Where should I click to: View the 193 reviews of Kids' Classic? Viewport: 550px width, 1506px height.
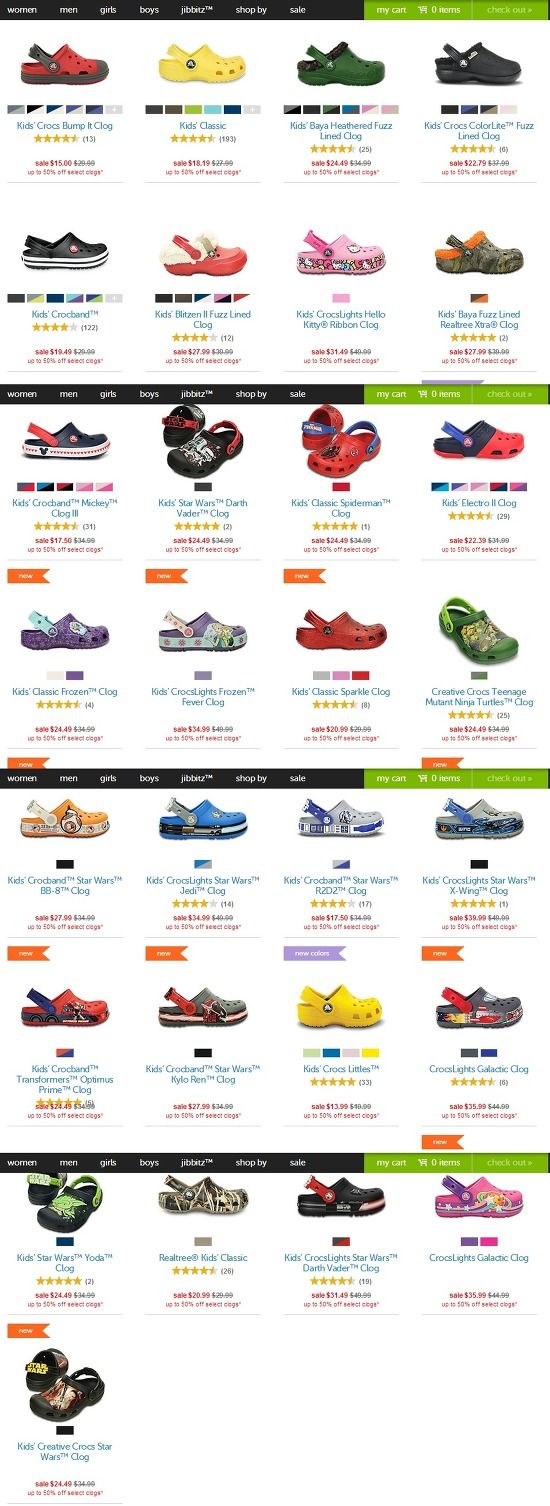(228, 138)
